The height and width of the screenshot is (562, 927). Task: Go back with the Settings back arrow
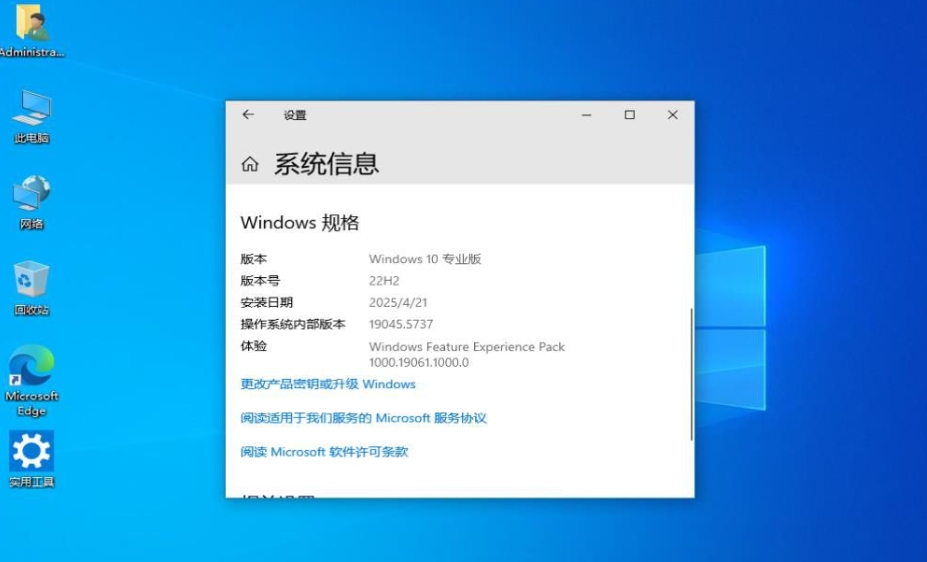248,115
